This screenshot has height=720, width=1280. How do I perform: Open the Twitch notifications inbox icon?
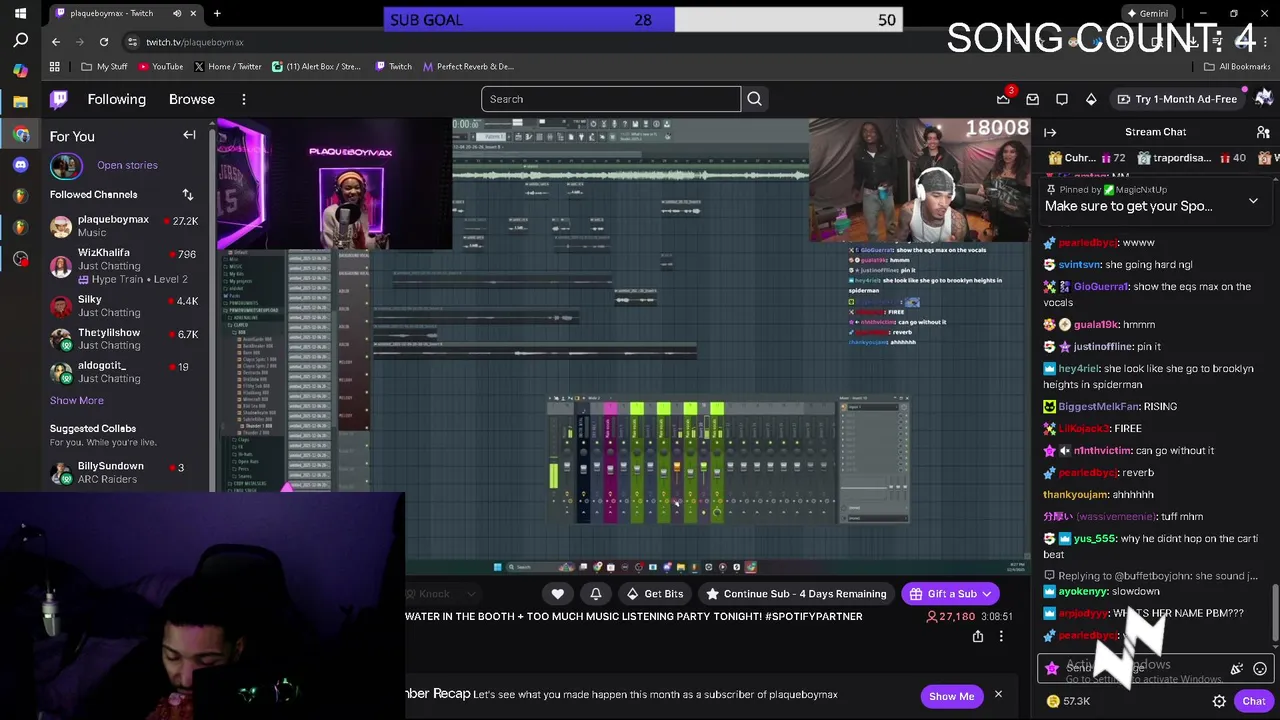click(x=1033, y=99)
